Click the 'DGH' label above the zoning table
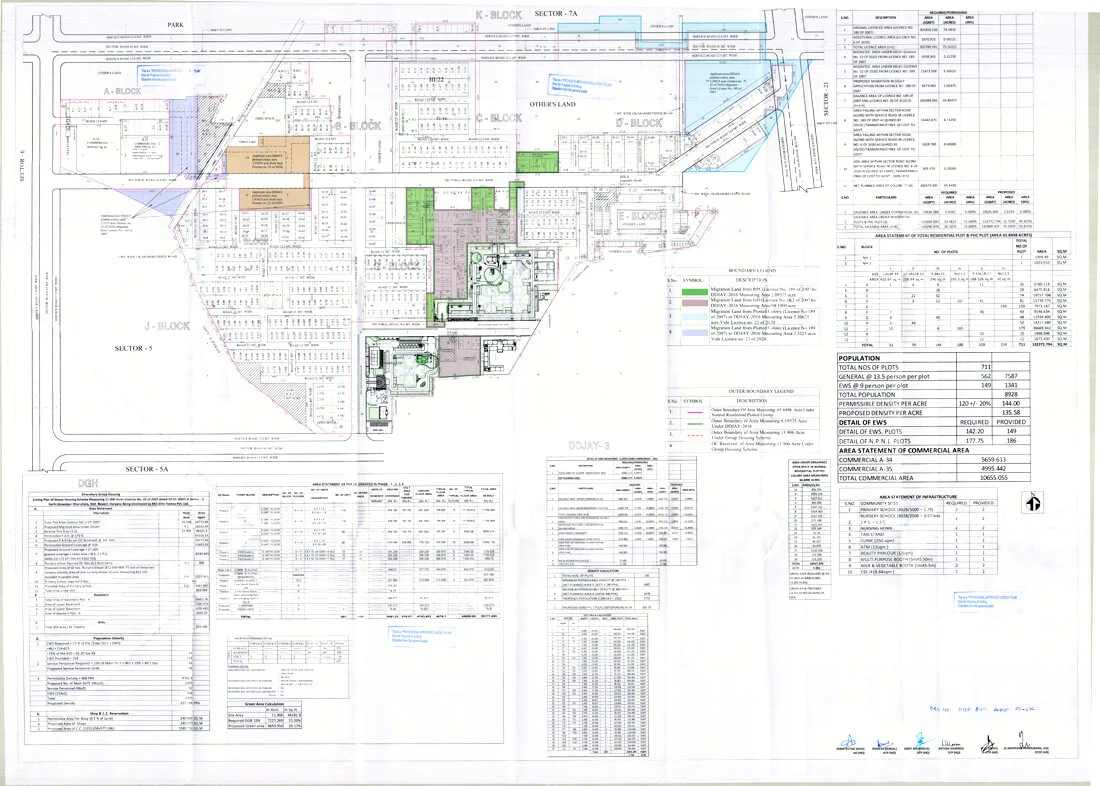Screen dimensions: 1100x786 click(x=88, y=484)
